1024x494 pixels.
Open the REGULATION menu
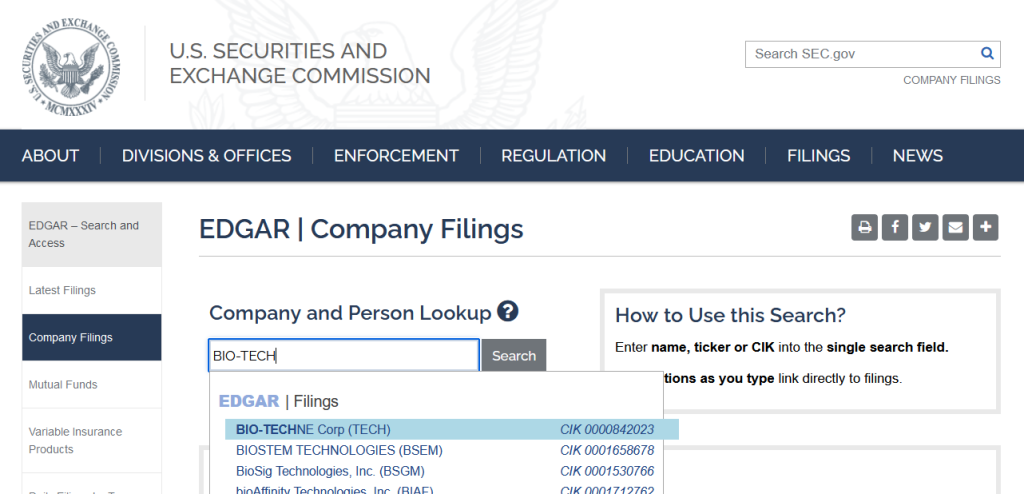click(x=554, y=156)
